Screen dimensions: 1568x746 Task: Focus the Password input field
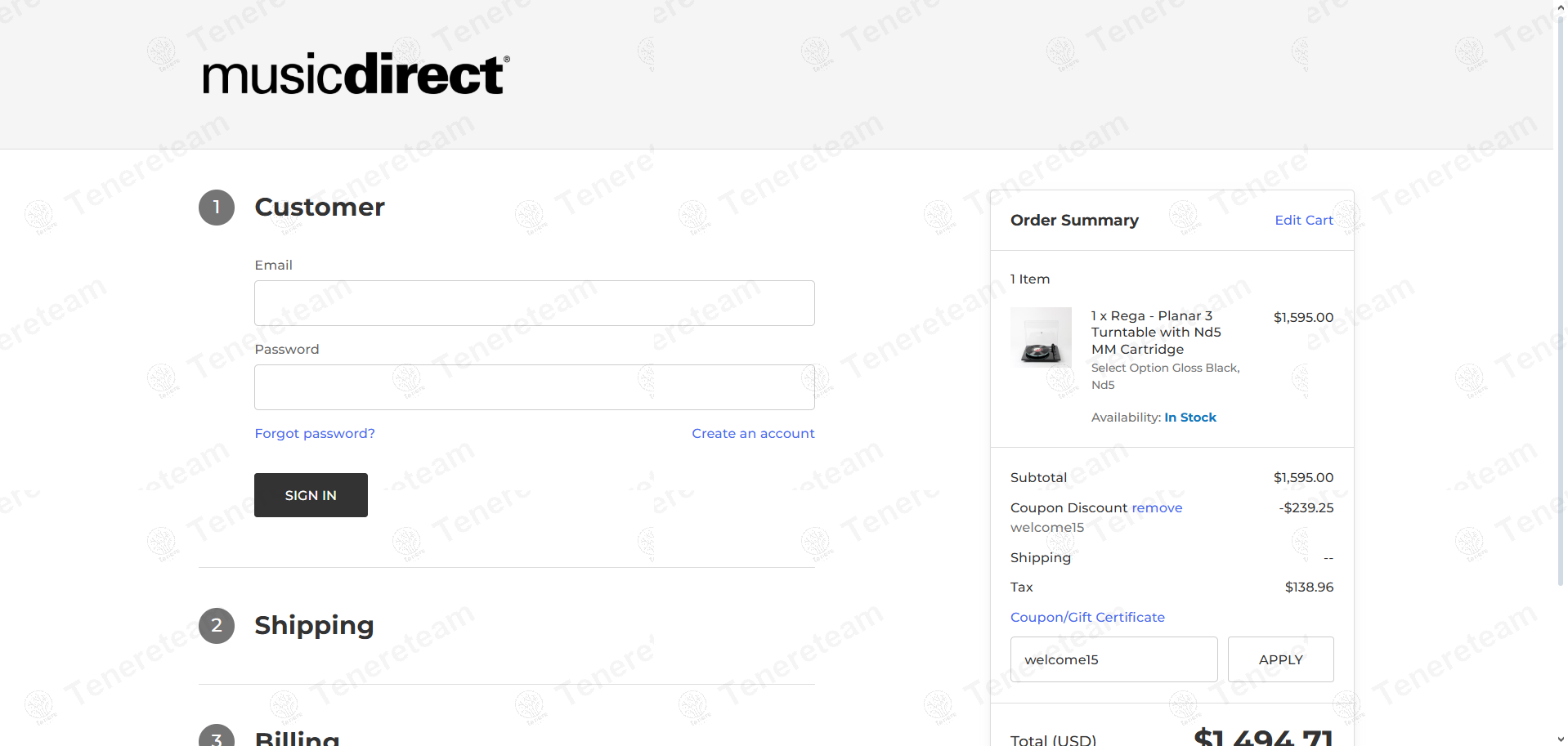click(x=535, y=387)
